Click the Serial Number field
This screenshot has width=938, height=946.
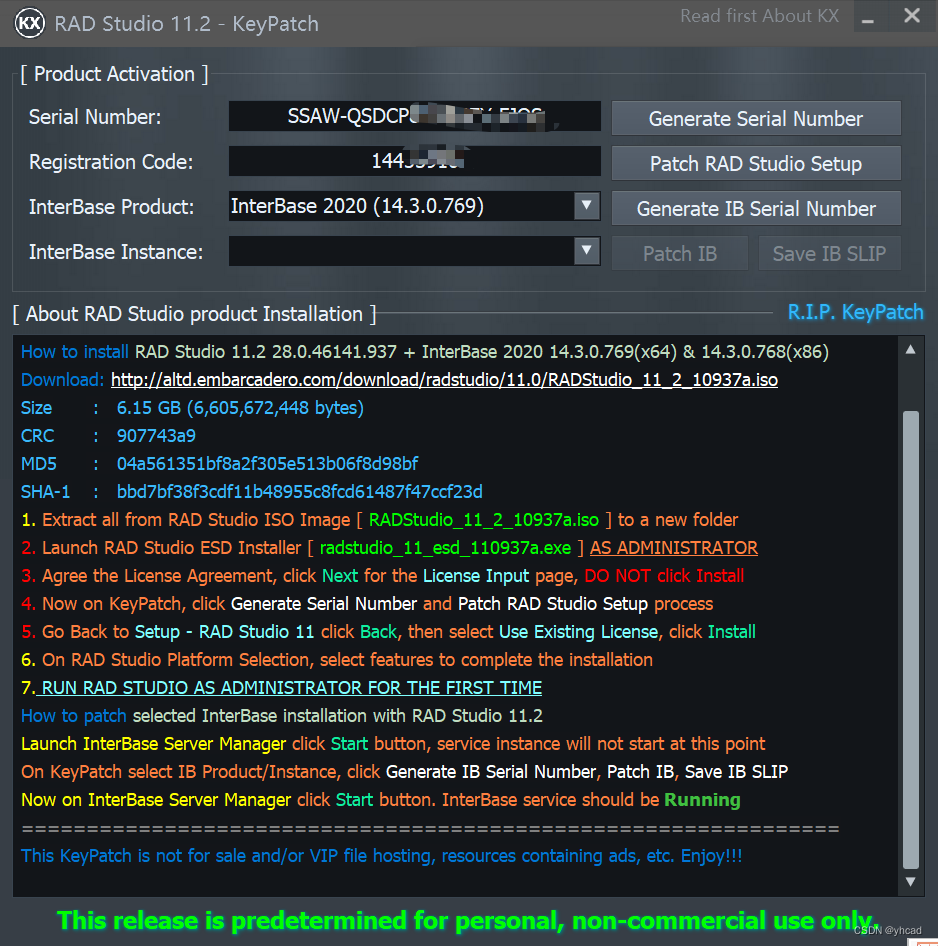coord(414,116)
